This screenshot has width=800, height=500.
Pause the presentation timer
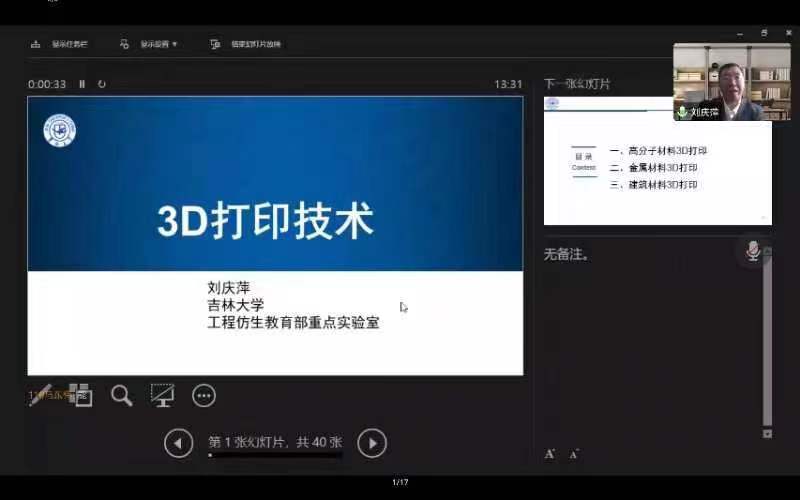point(82,84)
